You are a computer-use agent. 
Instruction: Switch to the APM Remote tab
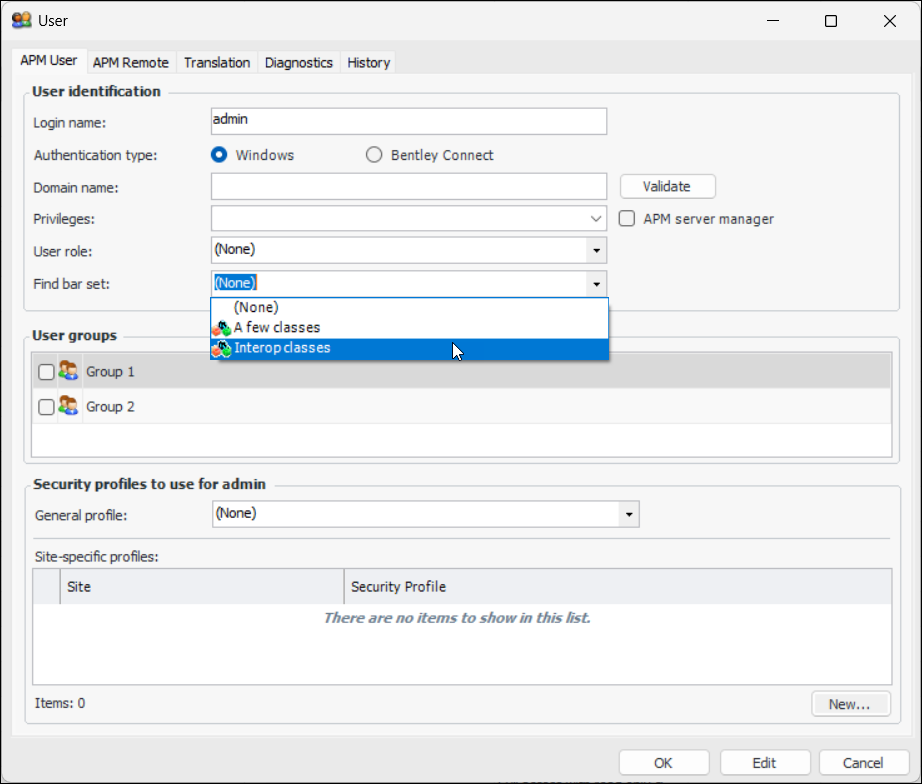[131, 62]
